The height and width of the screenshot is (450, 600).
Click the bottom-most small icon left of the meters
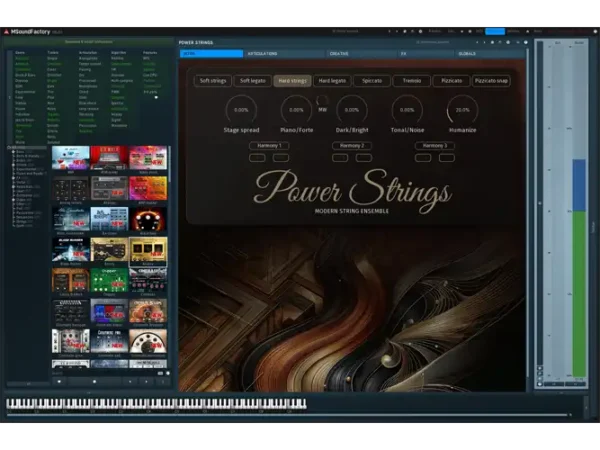[x=540, y=384]
